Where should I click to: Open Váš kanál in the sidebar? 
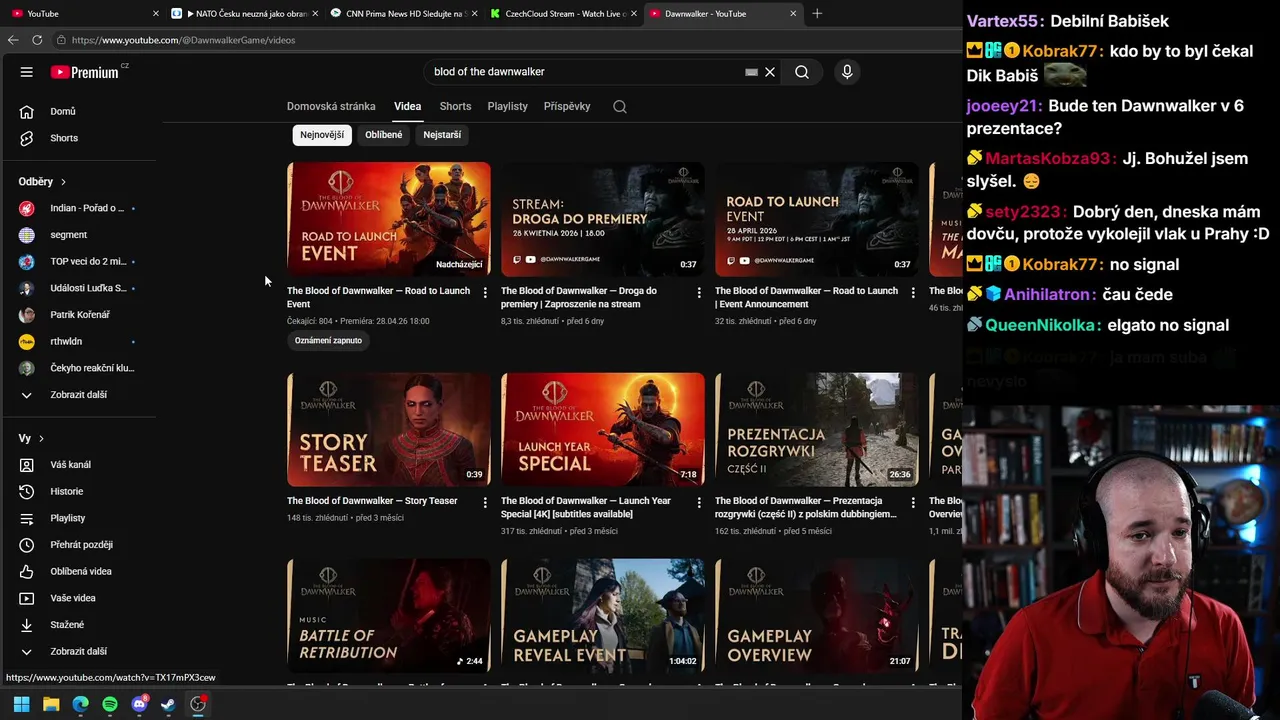tap(70, 465)
